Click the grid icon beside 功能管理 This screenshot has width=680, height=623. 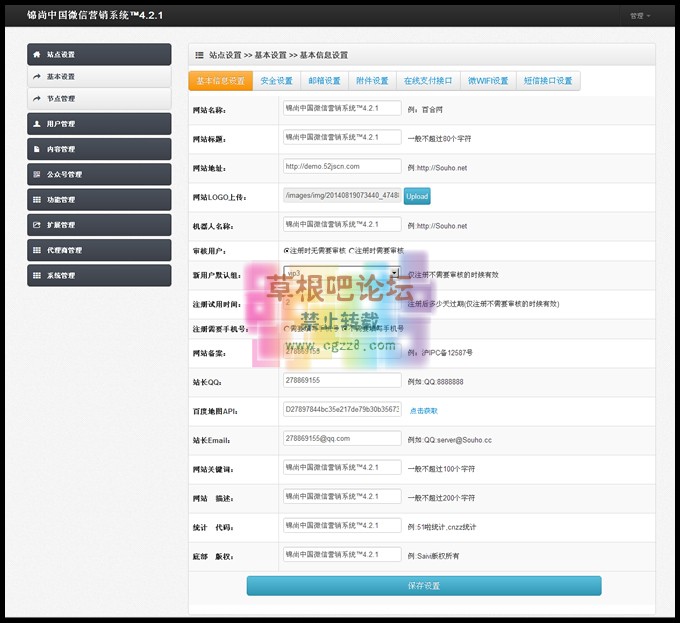(38, 200)
